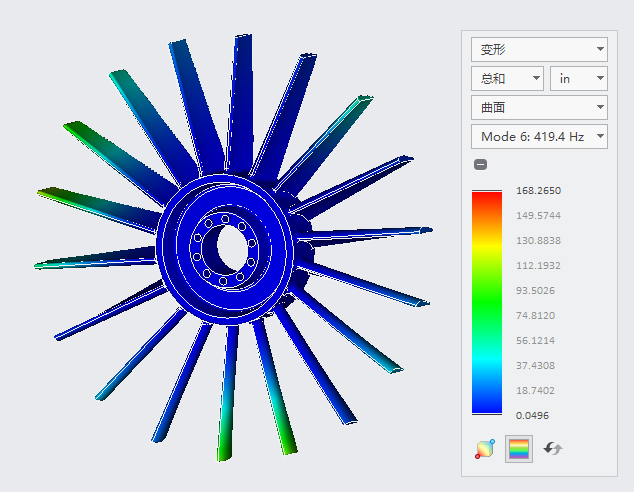Toggle the rainbow color legend icon
The image size is (634, 492).
coord(519,449)
